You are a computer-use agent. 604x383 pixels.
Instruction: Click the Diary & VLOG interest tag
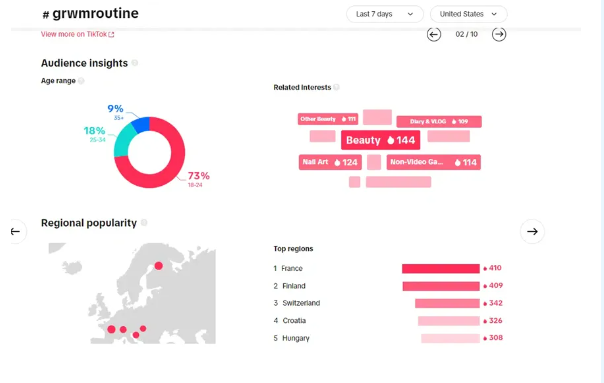(439, 121)
